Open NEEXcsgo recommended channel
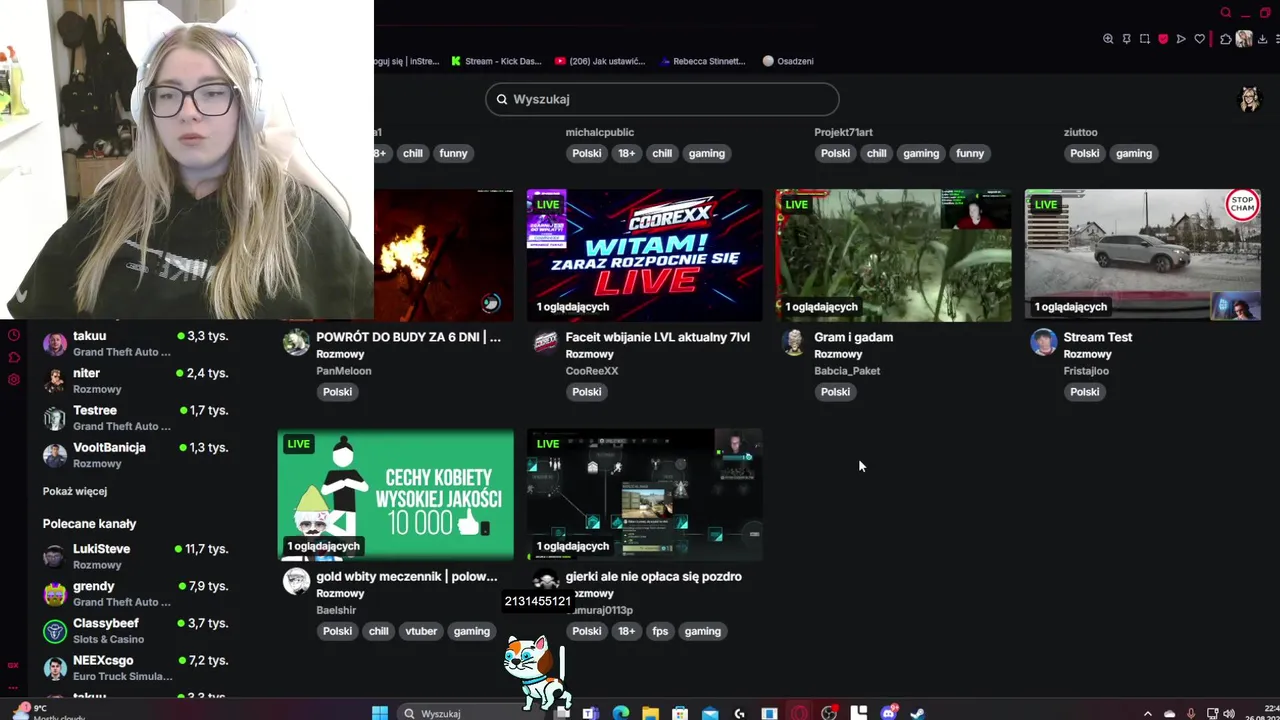This screenshot has width=1280, height=720. [136, 667]
